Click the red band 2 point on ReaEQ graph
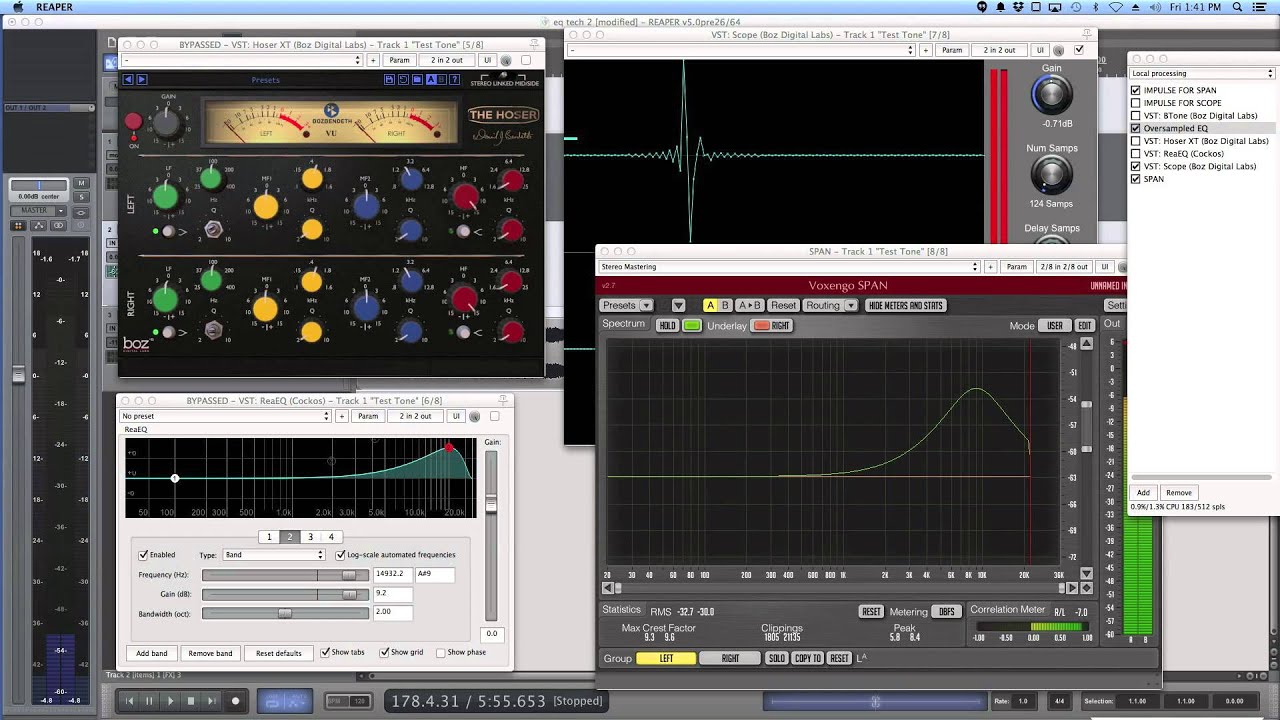1280x720 pixels. point(449,447)
